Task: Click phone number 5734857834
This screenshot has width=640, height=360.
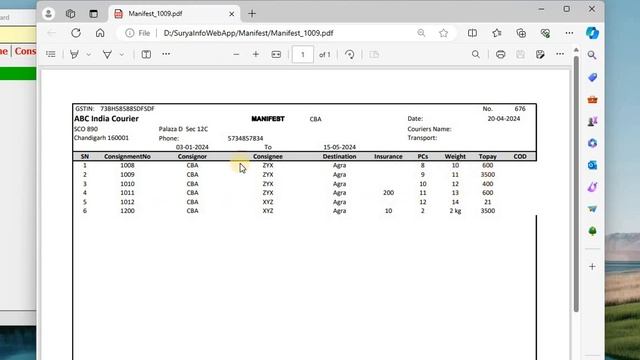Action: (245, 138)
